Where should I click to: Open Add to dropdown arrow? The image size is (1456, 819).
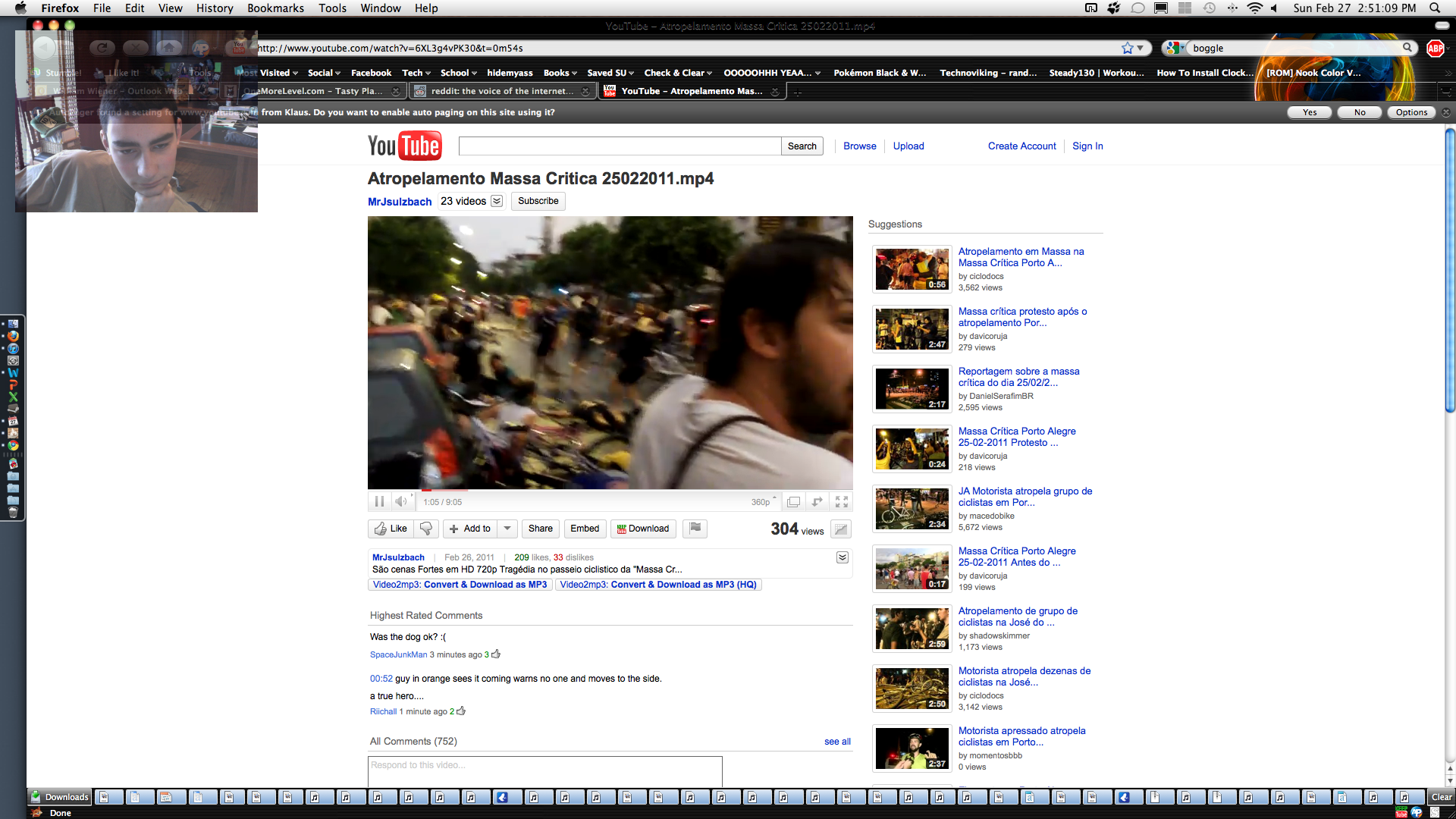click(x=507, y=529)
